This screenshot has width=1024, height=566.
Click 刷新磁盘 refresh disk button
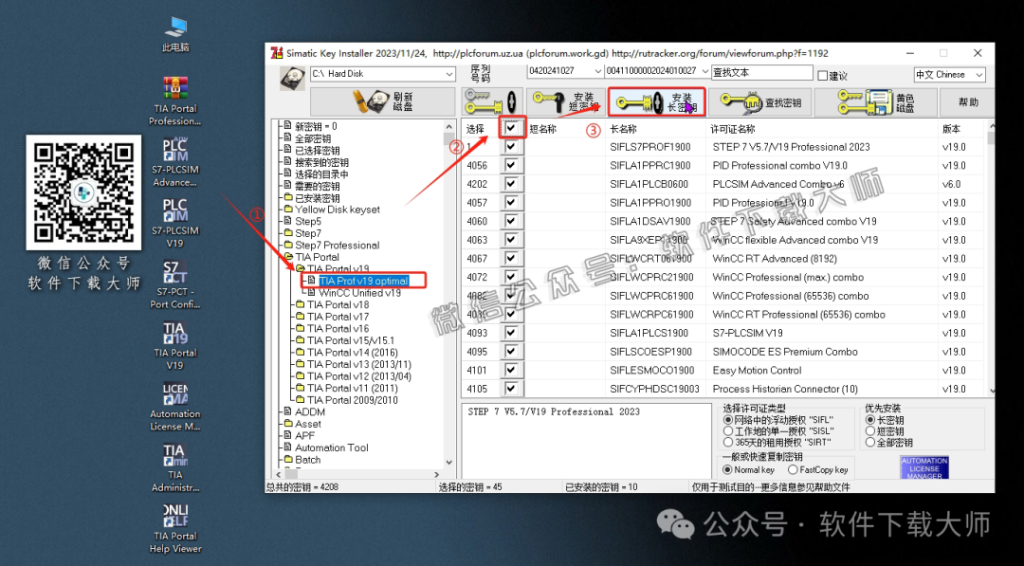(x=383, y=102)
